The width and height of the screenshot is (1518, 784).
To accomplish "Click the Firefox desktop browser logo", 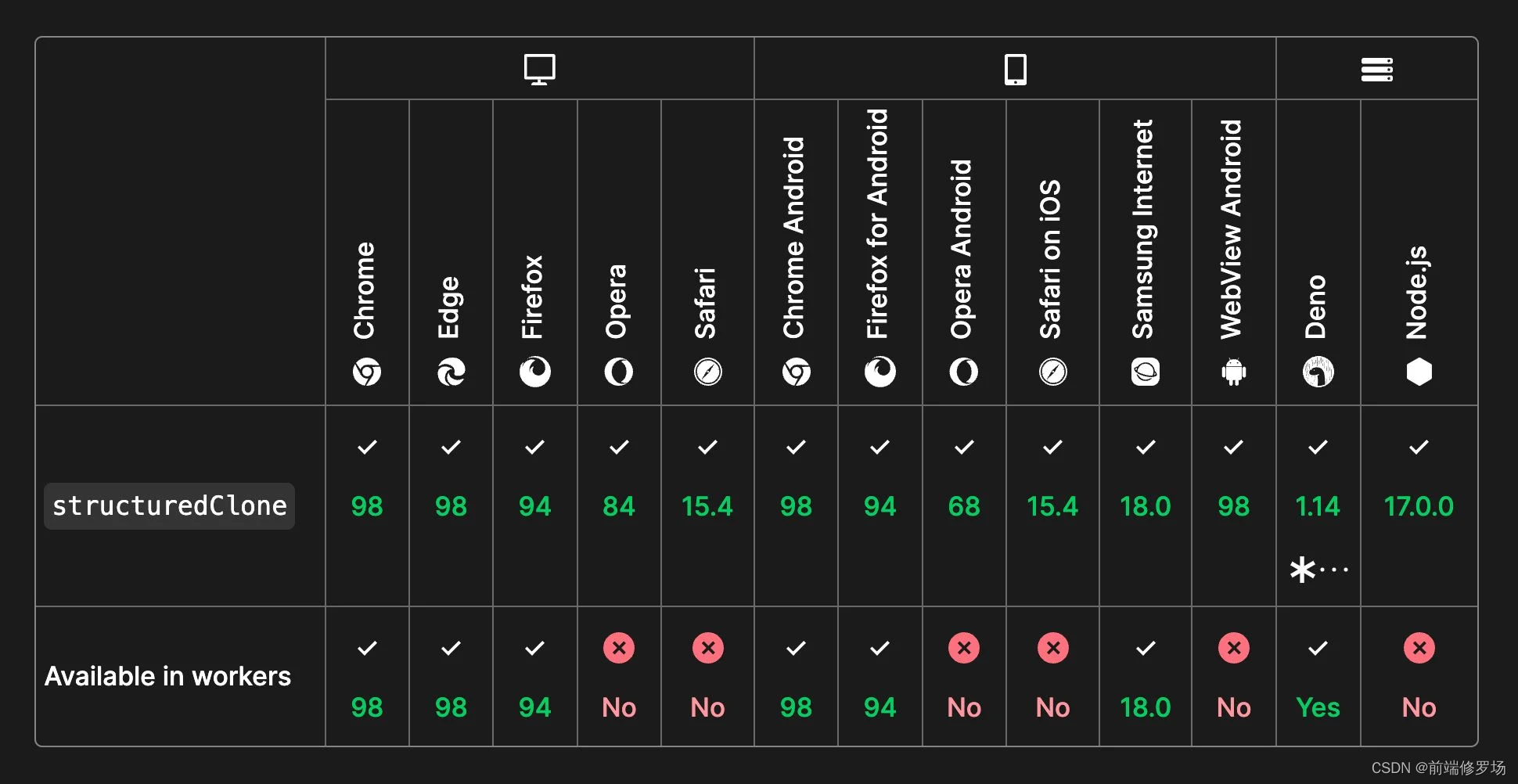I will click(535, 372).
